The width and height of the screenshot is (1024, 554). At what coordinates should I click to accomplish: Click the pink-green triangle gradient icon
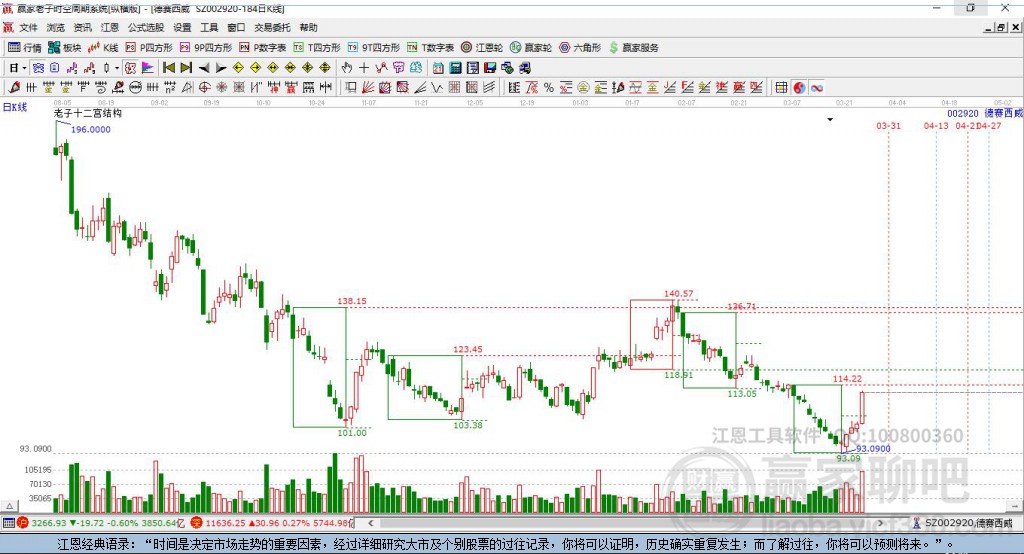click(x=148, y=68)
